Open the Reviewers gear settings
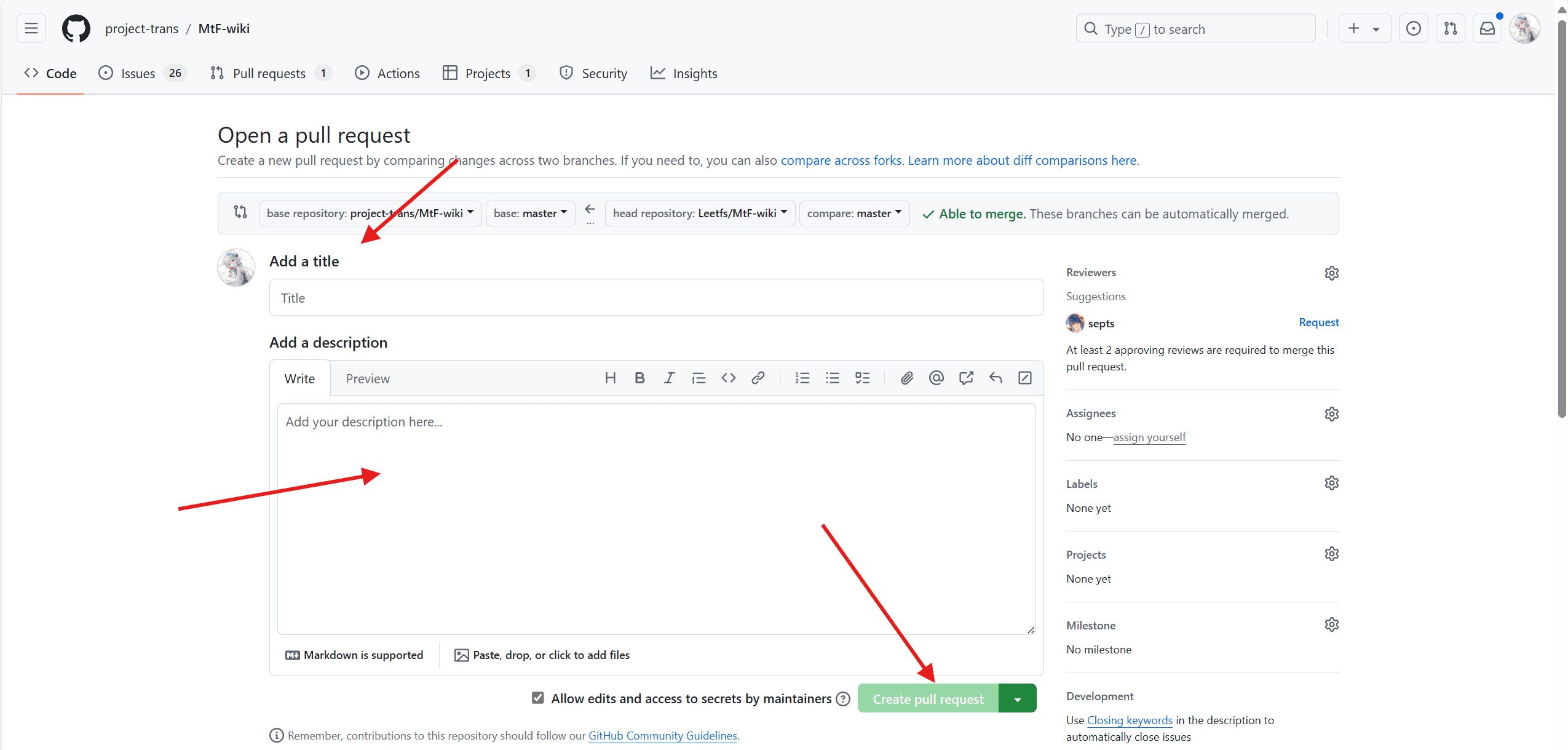Image resolution: width=1568 pixels, height=750 pixels. [x=1331, y=273]
